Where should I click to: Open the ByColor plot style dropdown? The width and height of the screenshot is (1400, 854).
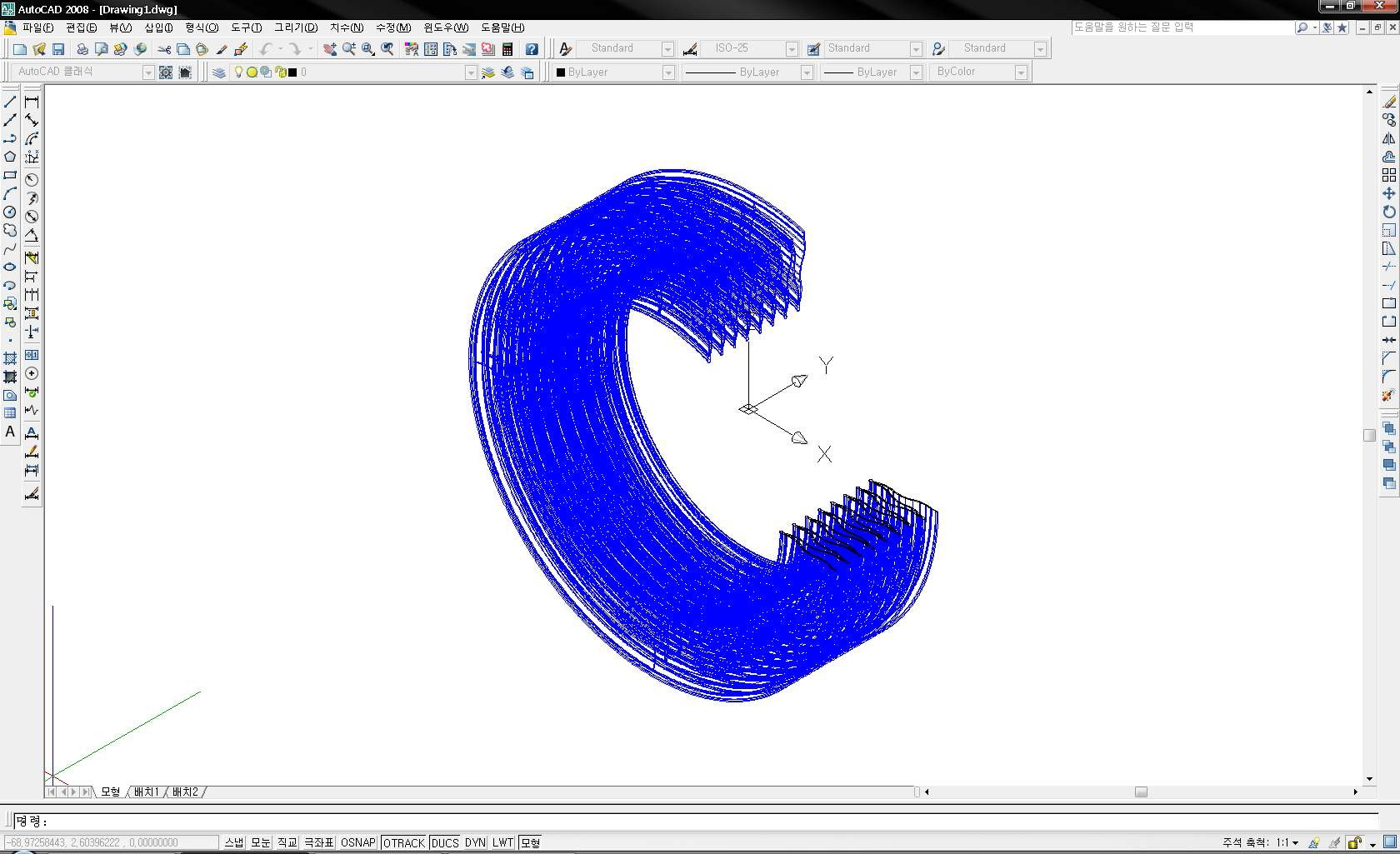point(1021,72)
